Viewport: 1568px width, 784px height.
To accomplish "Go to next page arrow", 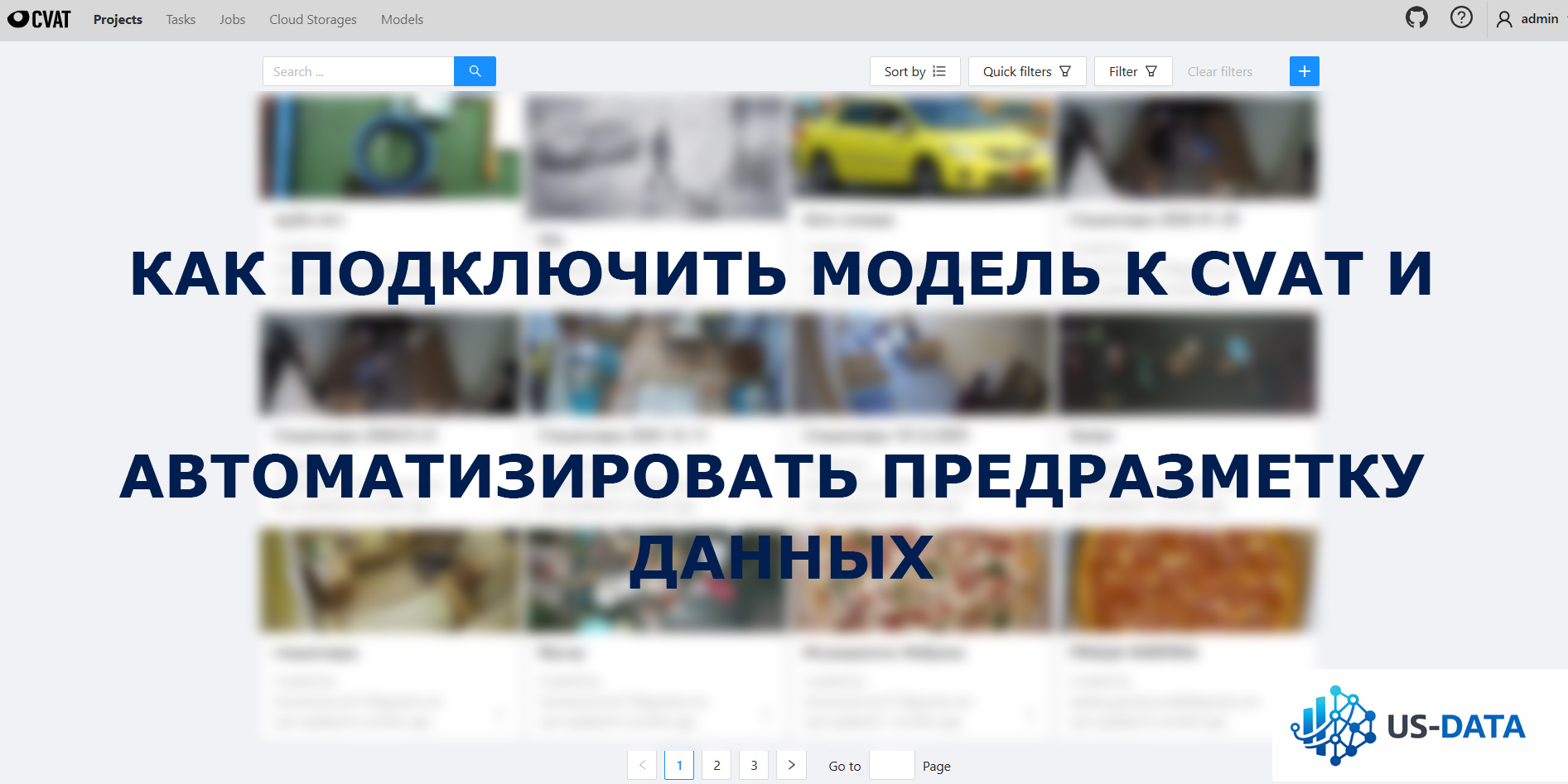I will click(x=791, y=765).
